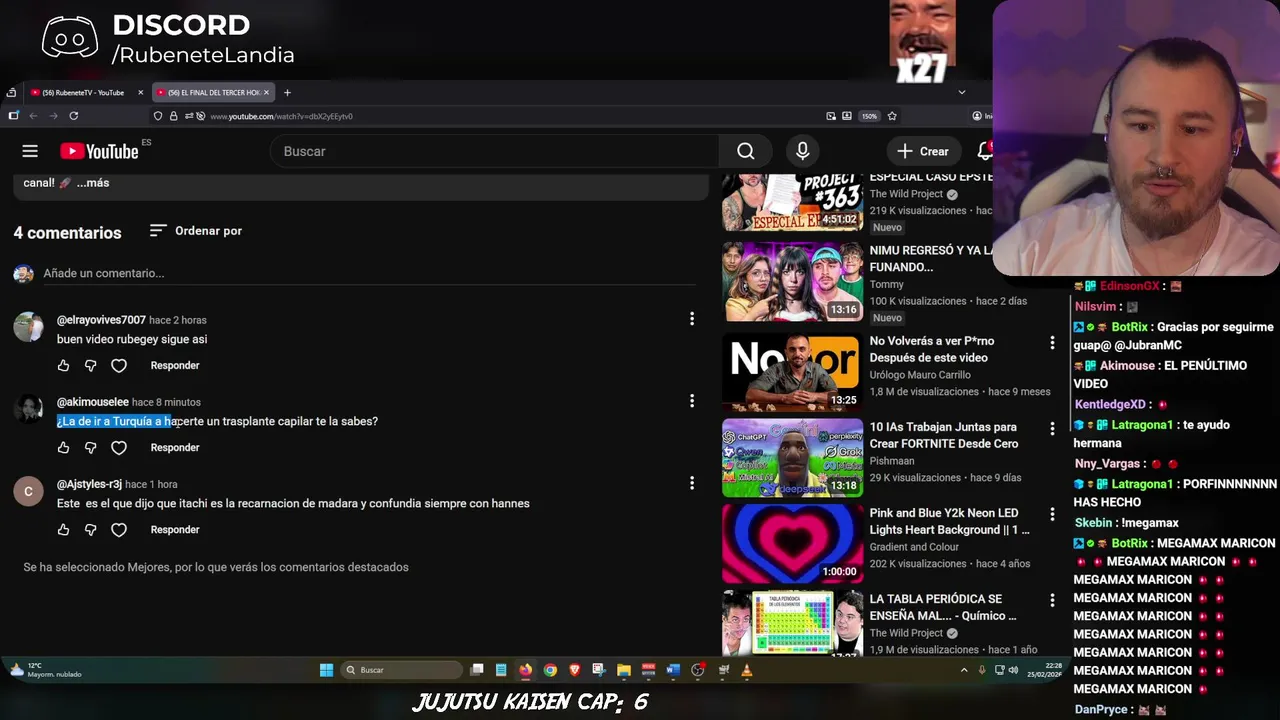Dislike the comment by @akimouselee

90,448
